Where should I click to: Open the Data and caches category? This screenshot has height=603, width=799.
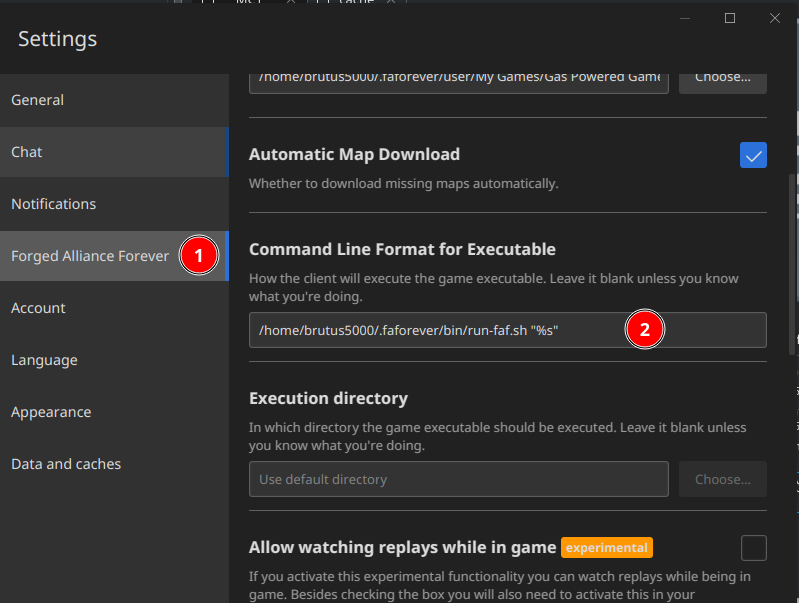pos(114,464)
